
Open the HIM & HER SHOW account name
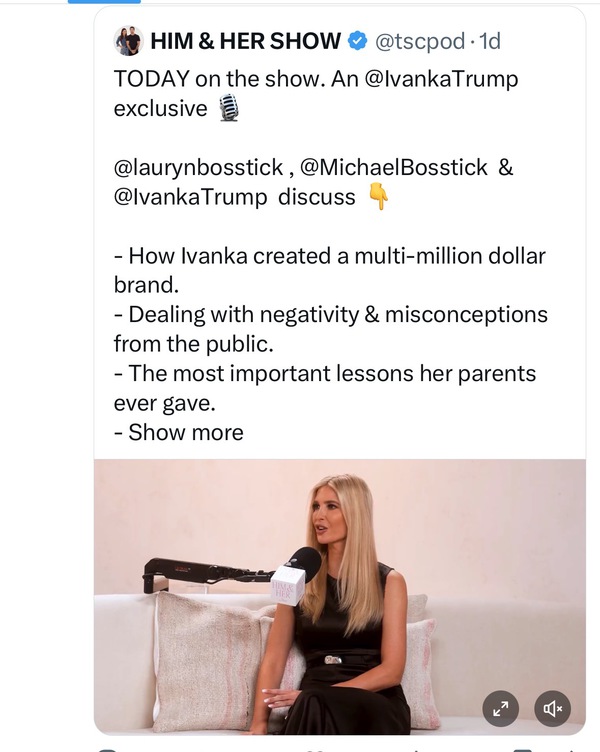(244, 41)
